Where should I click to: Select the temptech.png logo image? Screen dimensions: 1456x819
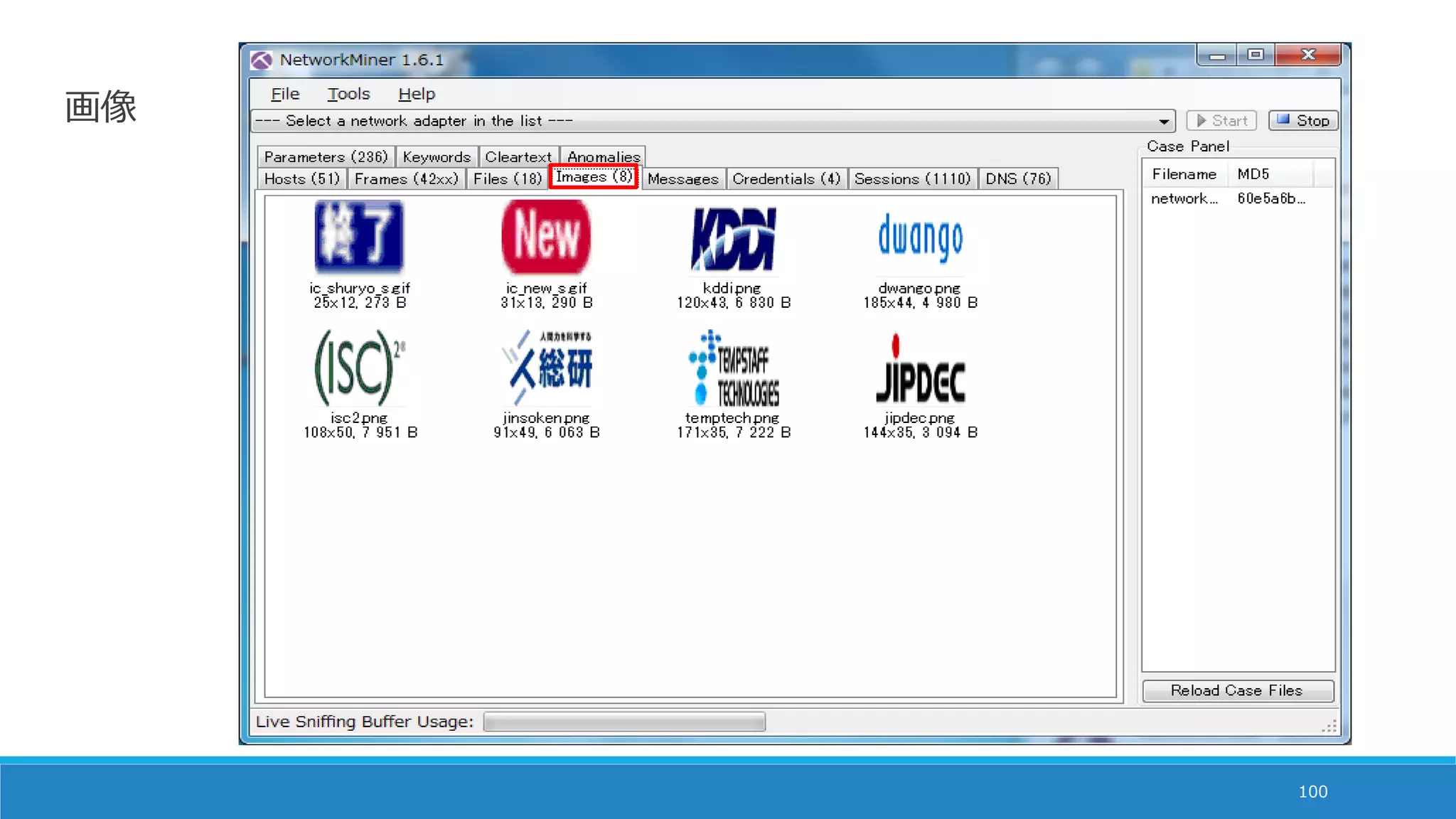[733, 369]
